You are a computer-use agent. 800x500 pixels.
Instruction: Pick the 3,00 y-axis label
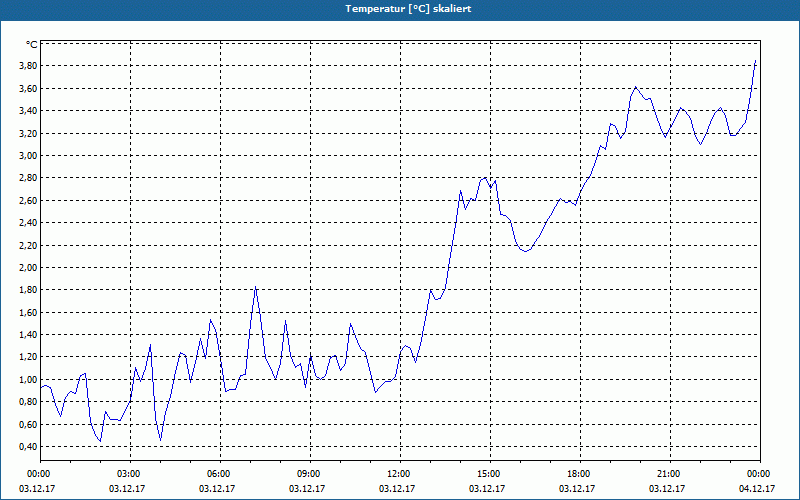pos(28,156)
